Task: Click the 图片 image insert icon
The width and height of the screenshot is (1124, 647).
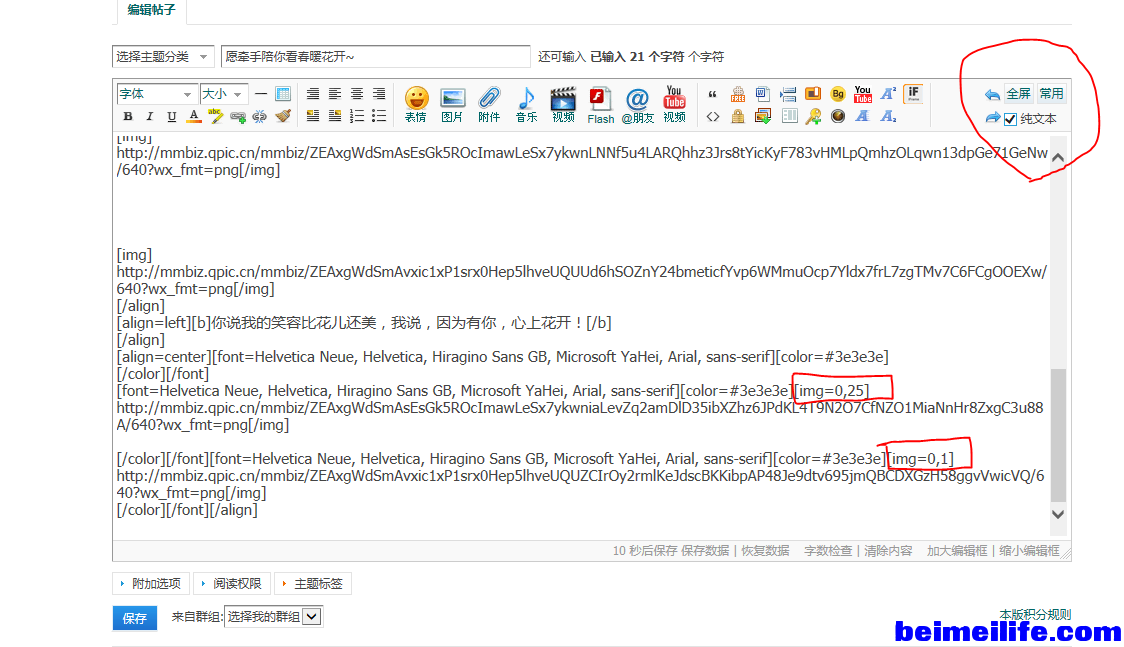Action: point(452,103)
